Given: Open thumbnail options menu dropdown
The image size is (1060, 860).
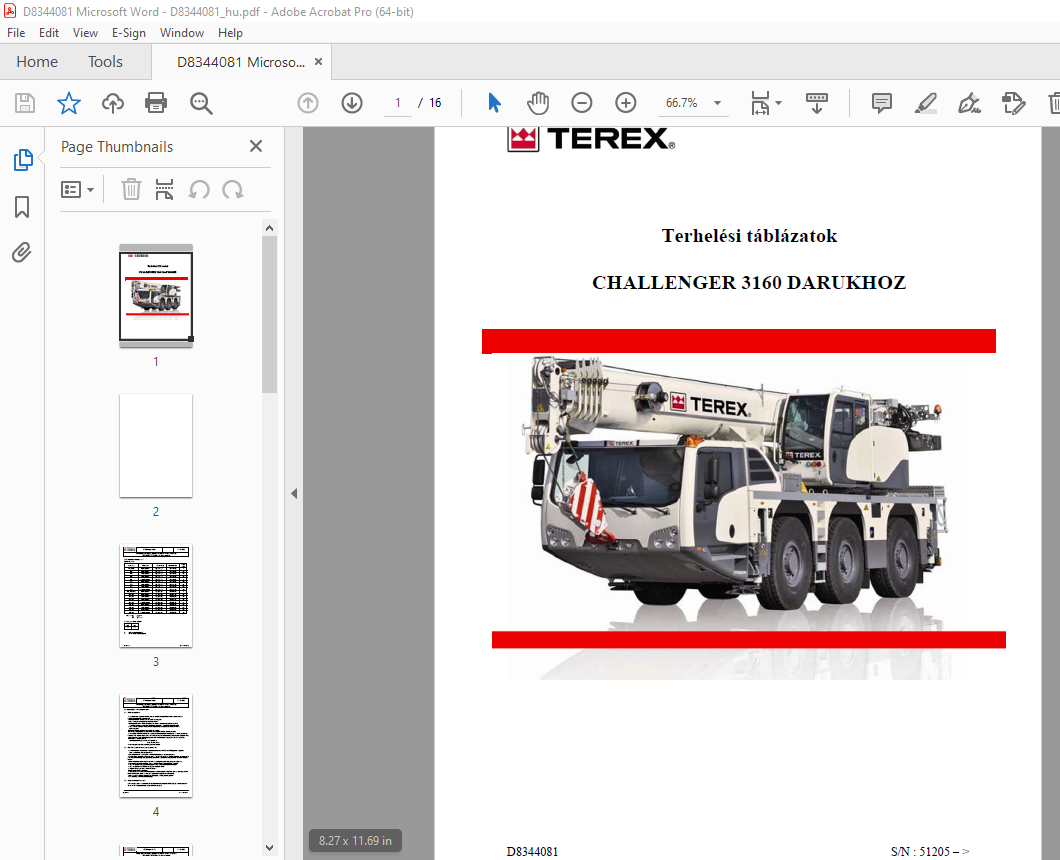Looking at the screenshot, I should 77,189.
